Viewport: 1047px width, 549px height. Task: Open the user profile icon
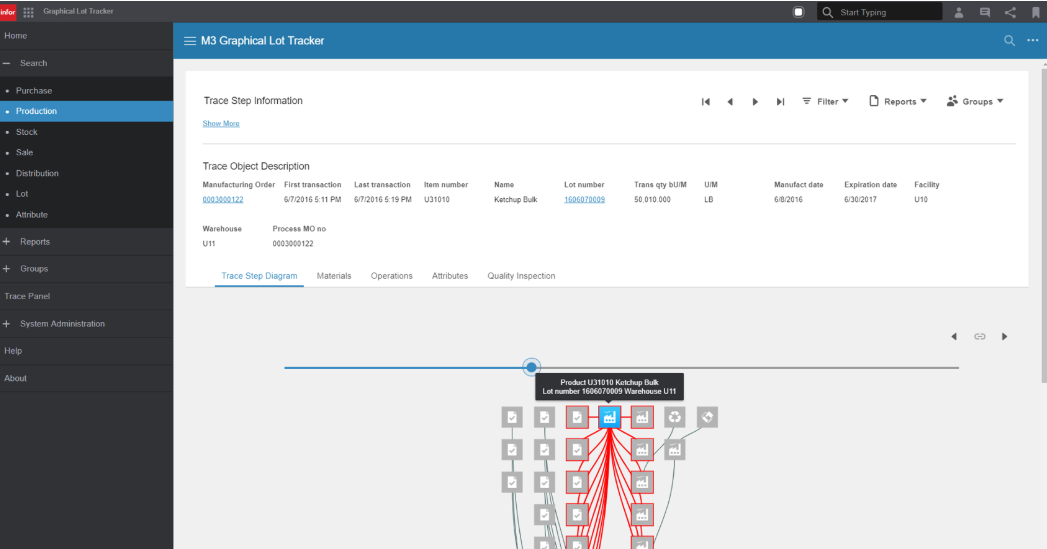click(x=959, y=12)
